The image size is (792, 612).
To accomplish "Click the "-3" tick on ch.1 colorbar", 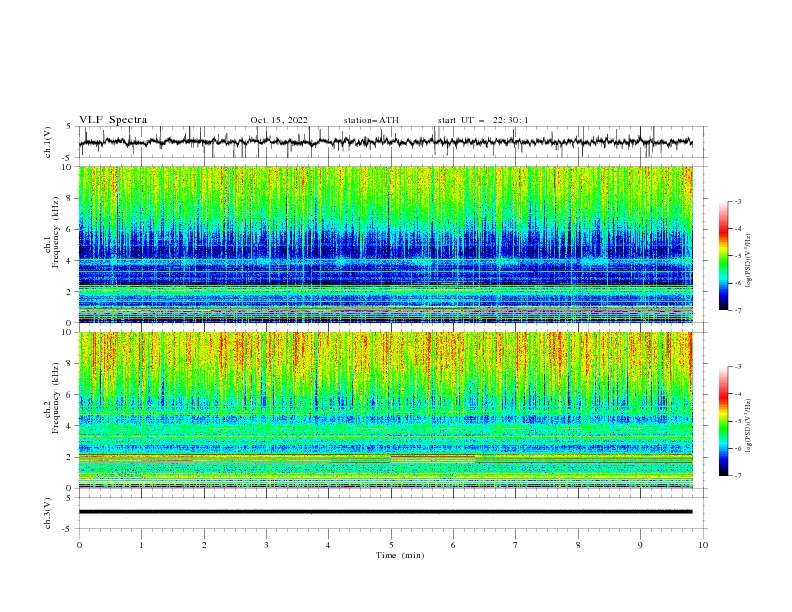I will pos(738,201).
